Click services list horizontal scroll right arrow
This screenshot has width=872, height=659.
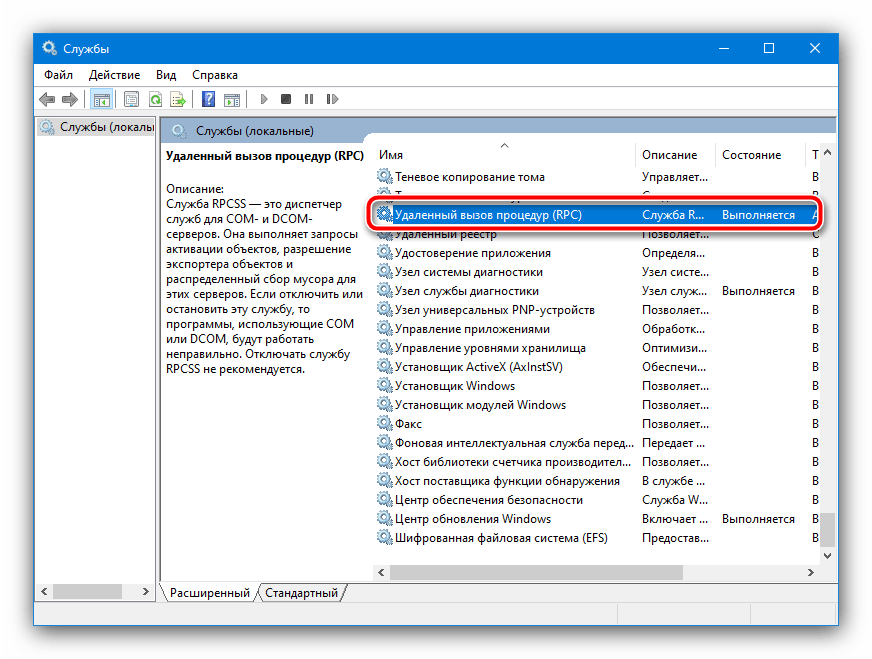click(811, 572)
